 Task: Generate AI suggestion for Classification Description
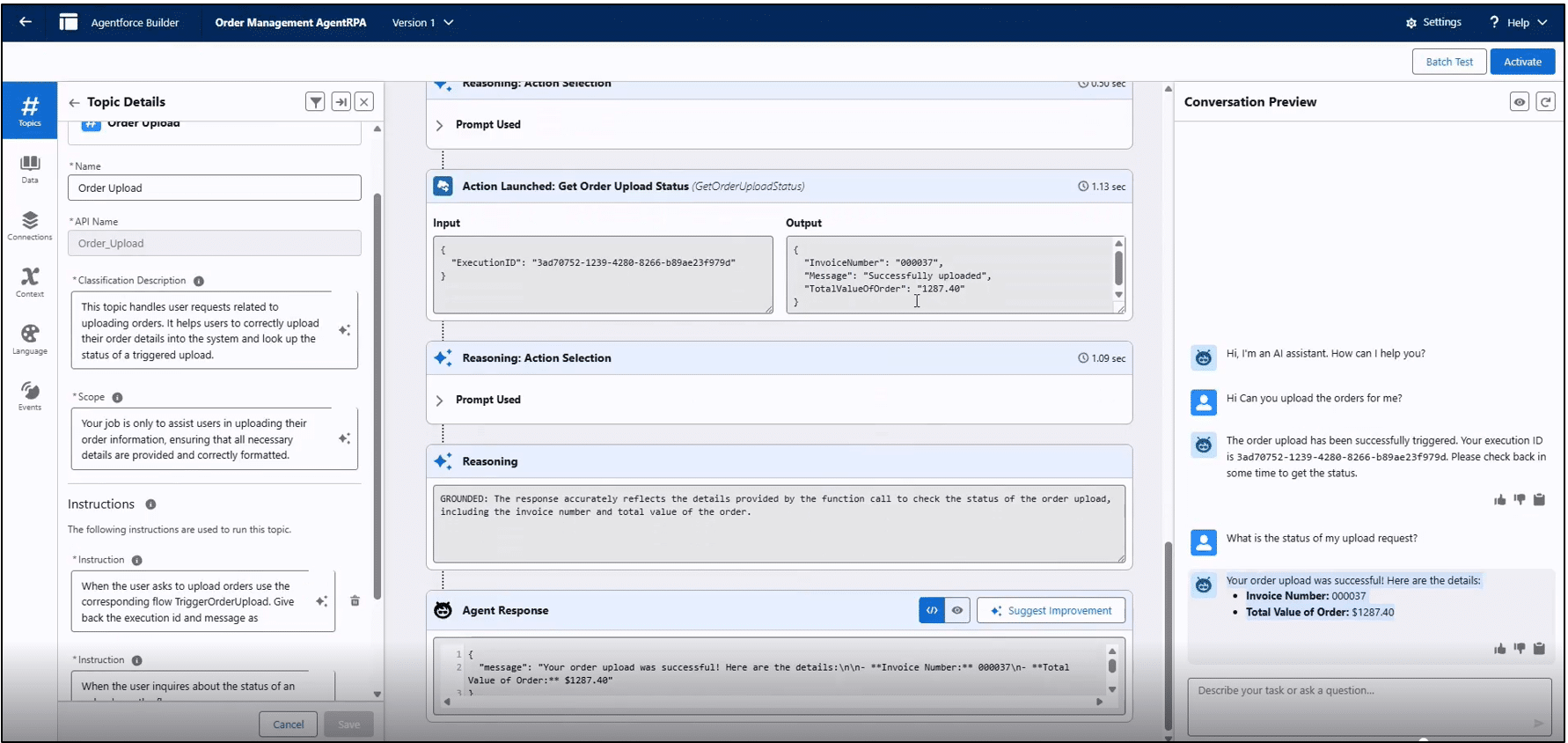pos(344,330)
